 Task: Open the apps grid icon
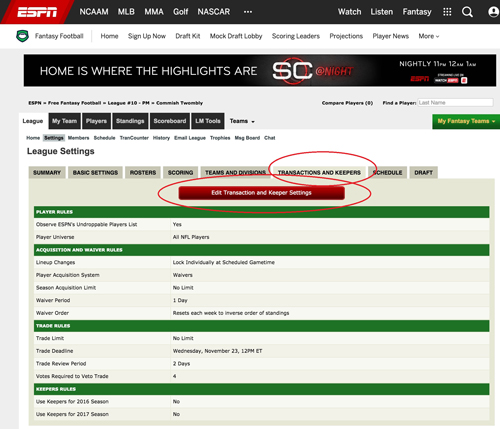point(447,12)
